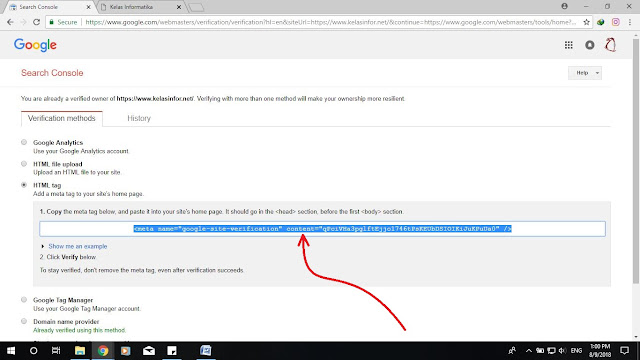This screenshot has width=640, height=360.
Task: Select Google Tag Manager radio button
Action: (24, 300)
